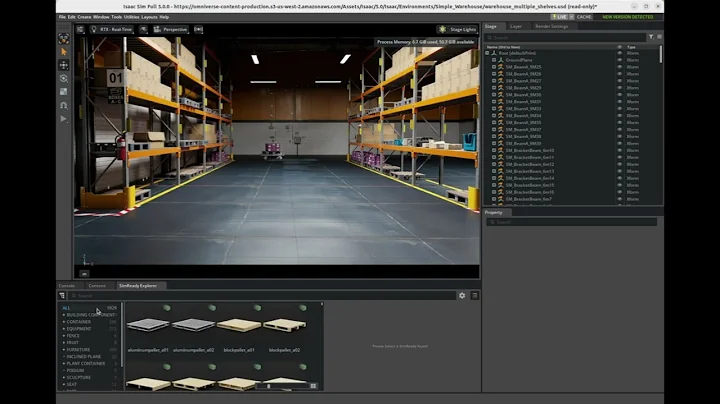
Task: Switch to the Content tab
Action: (97, 286)
